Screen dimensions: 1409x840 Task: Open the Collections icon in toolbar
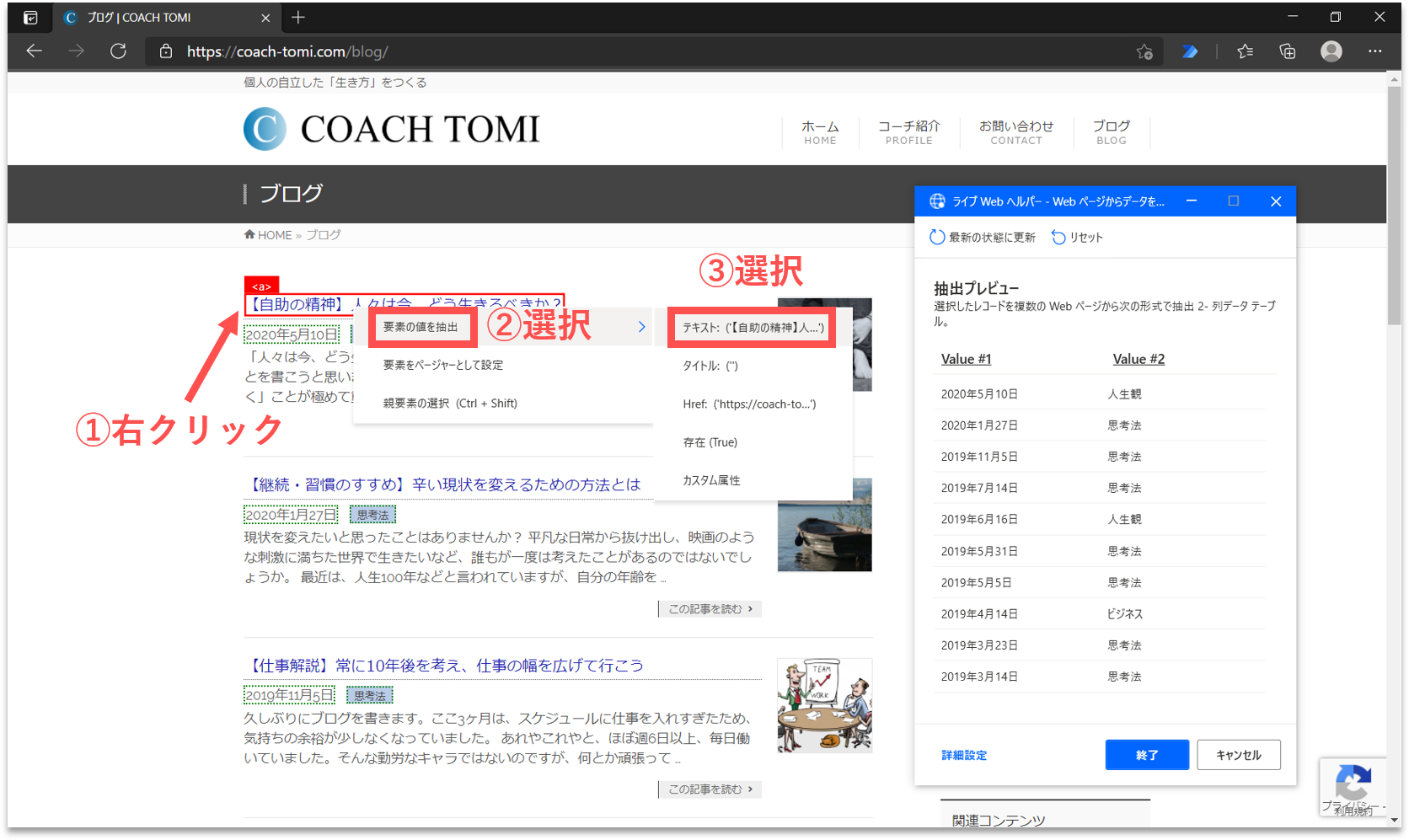[1287, 51]
